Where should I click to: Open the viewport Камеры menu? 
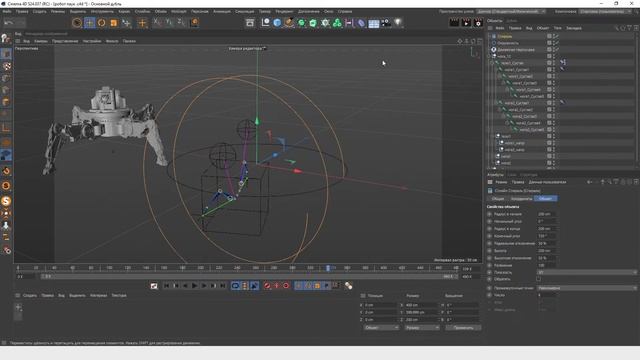(x=41, y=41)
